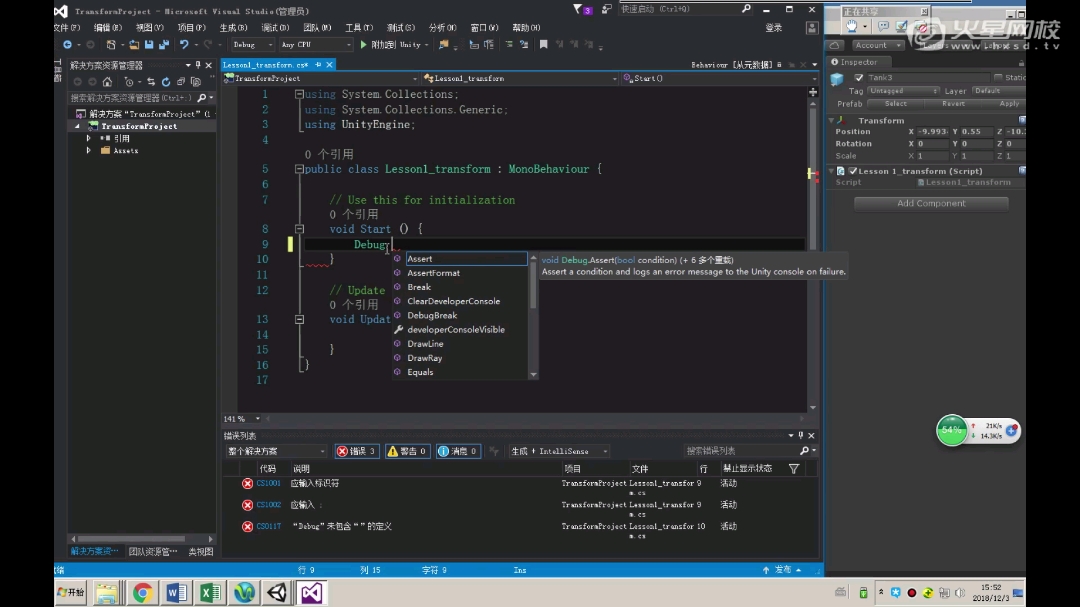This screenshot has height=607, width=1080.
Task: Open the Build + IntelliSense dropdown
Action: click(x=559, y=451)
